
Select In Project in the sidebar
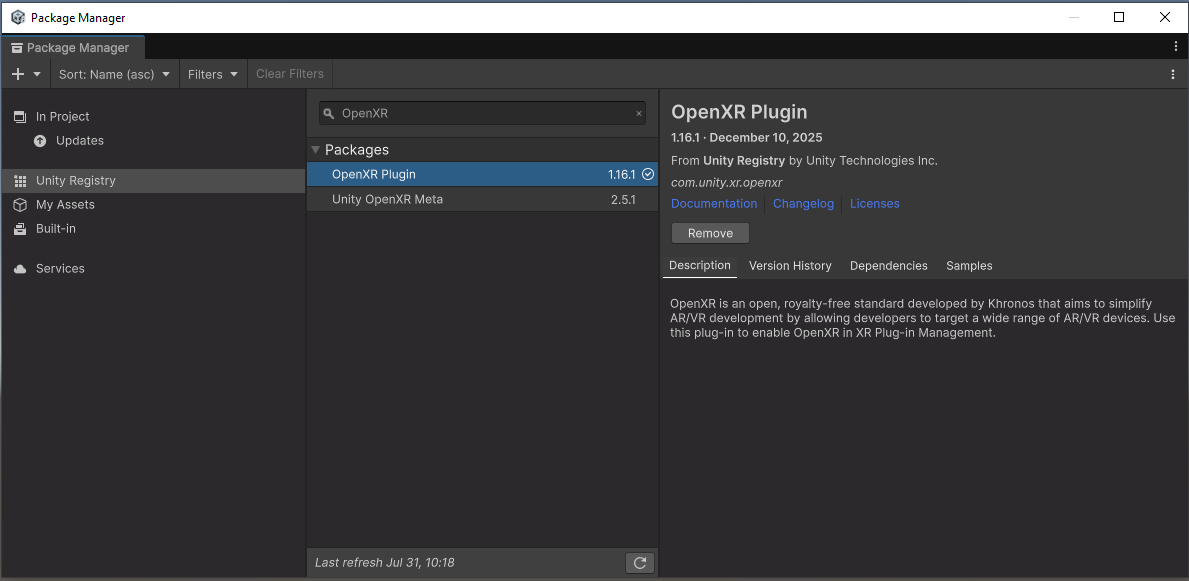point(152,117)
